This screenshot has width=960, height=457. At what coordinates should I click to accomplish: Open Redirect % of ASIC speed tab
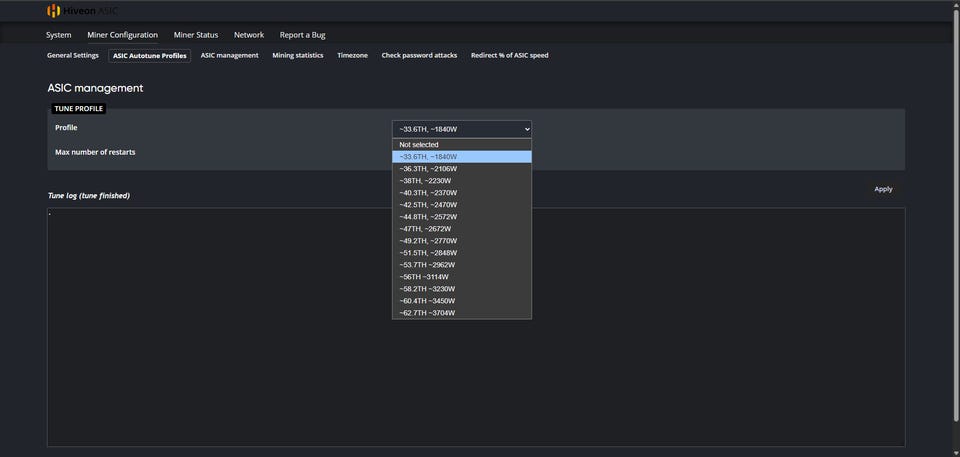click(509, 55)
